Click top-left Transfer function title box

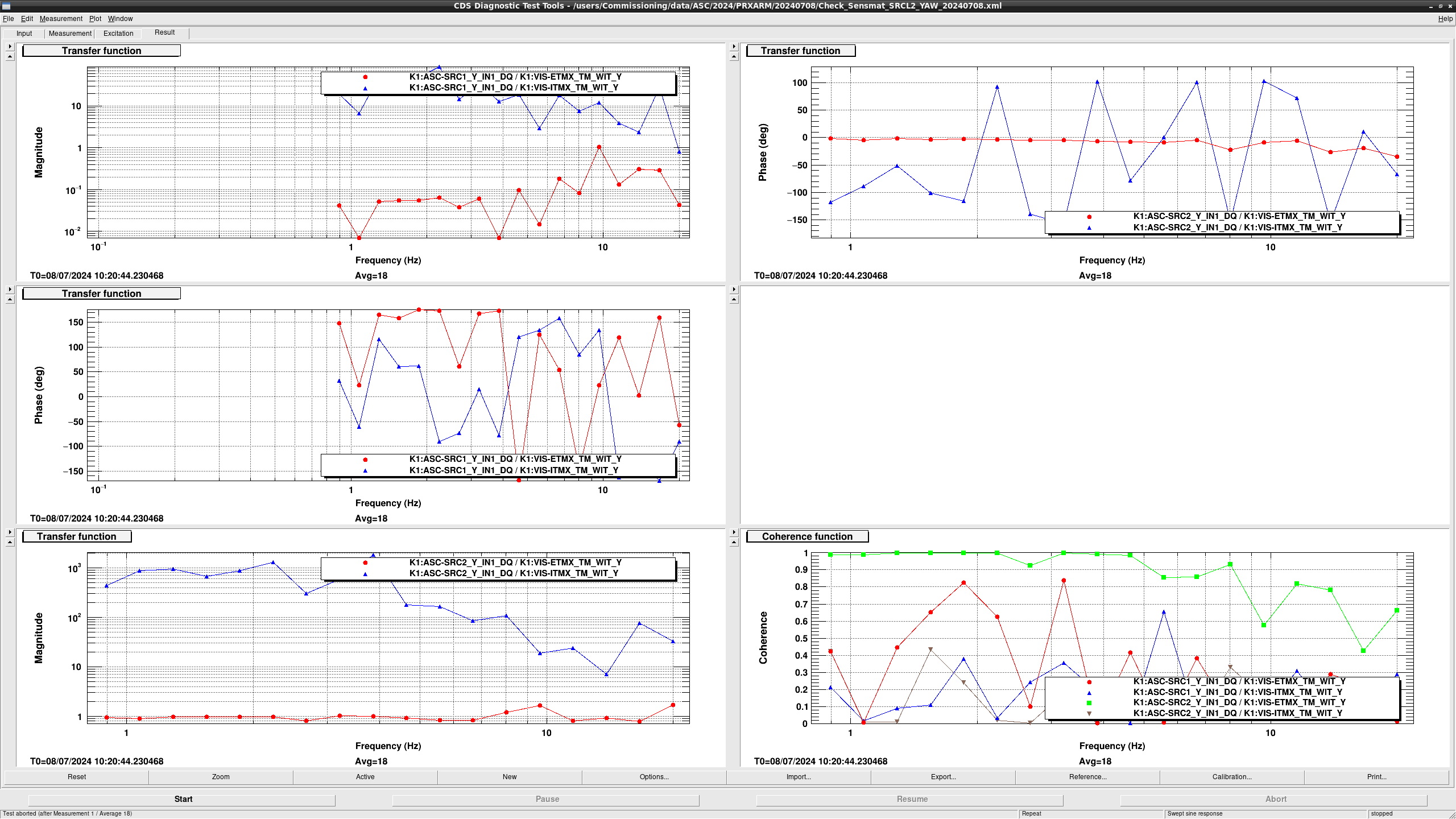101,51
